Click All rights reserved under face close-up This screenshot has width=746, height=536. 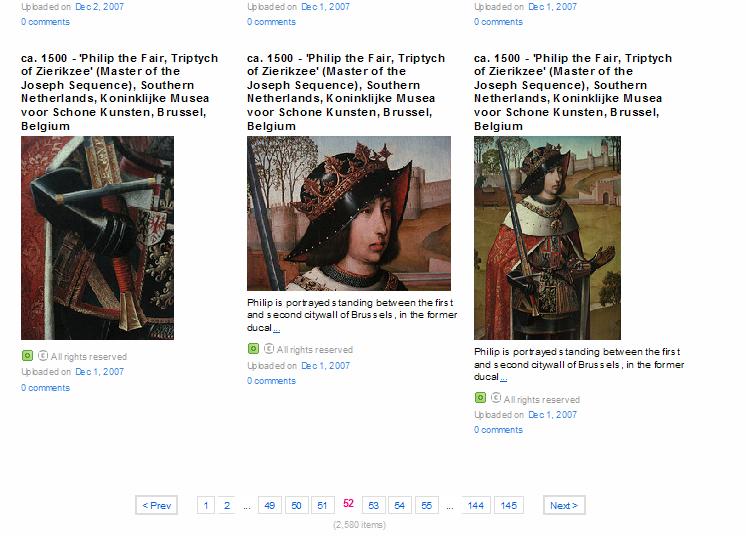(314, 350)
